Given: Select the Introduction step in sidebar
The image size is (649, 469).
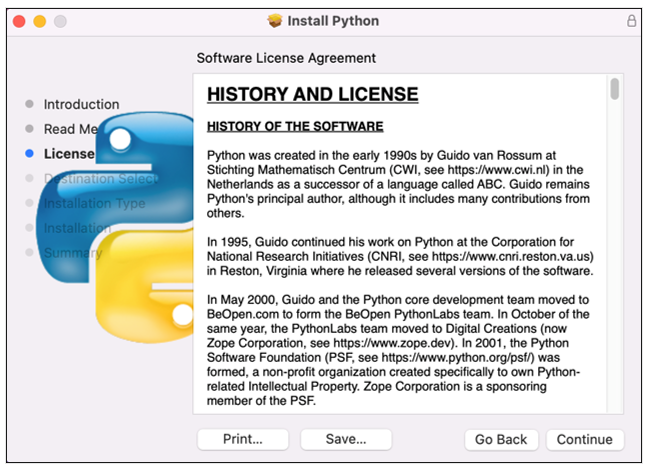Looking at the screenshot, I should (82, 104).
